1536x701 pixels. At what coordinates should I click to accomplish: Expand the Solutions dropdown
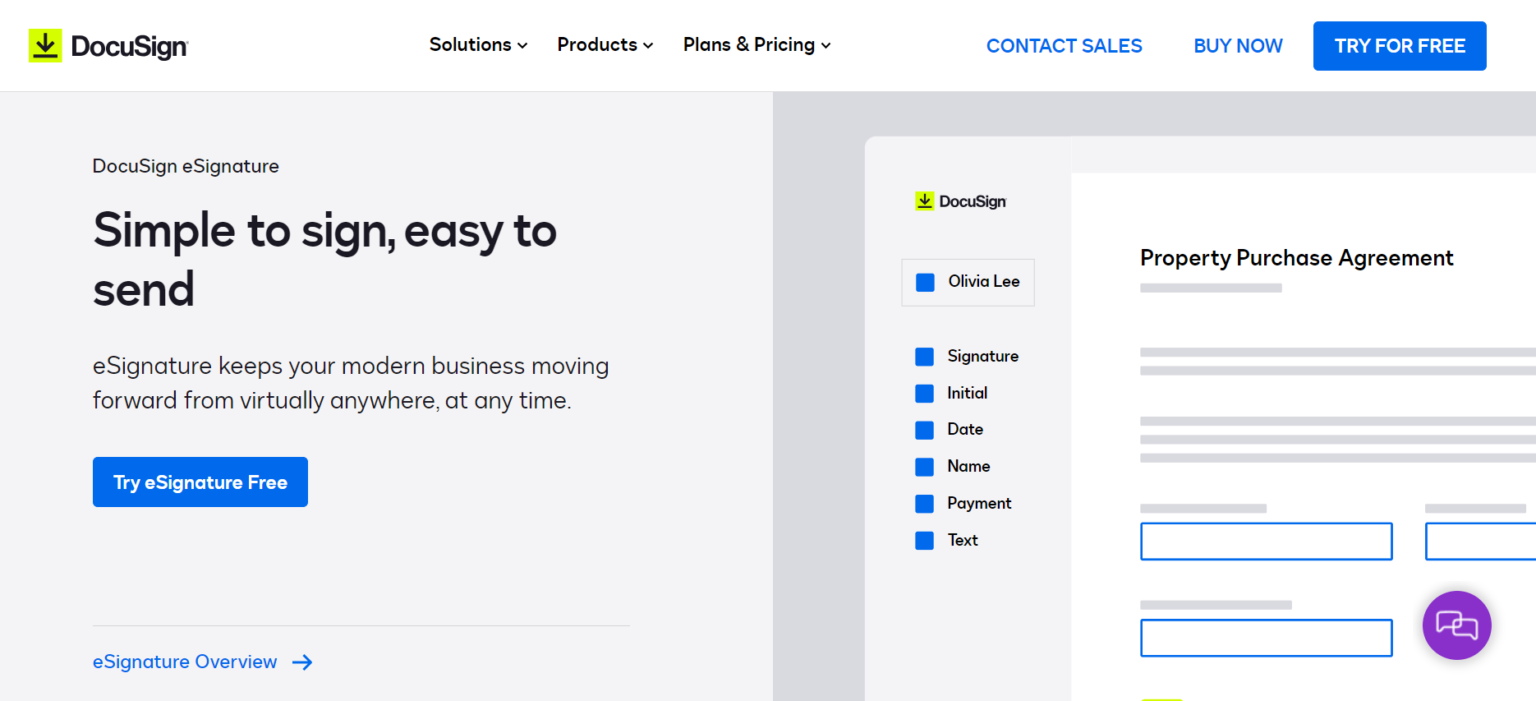click(x=478, y=45)
